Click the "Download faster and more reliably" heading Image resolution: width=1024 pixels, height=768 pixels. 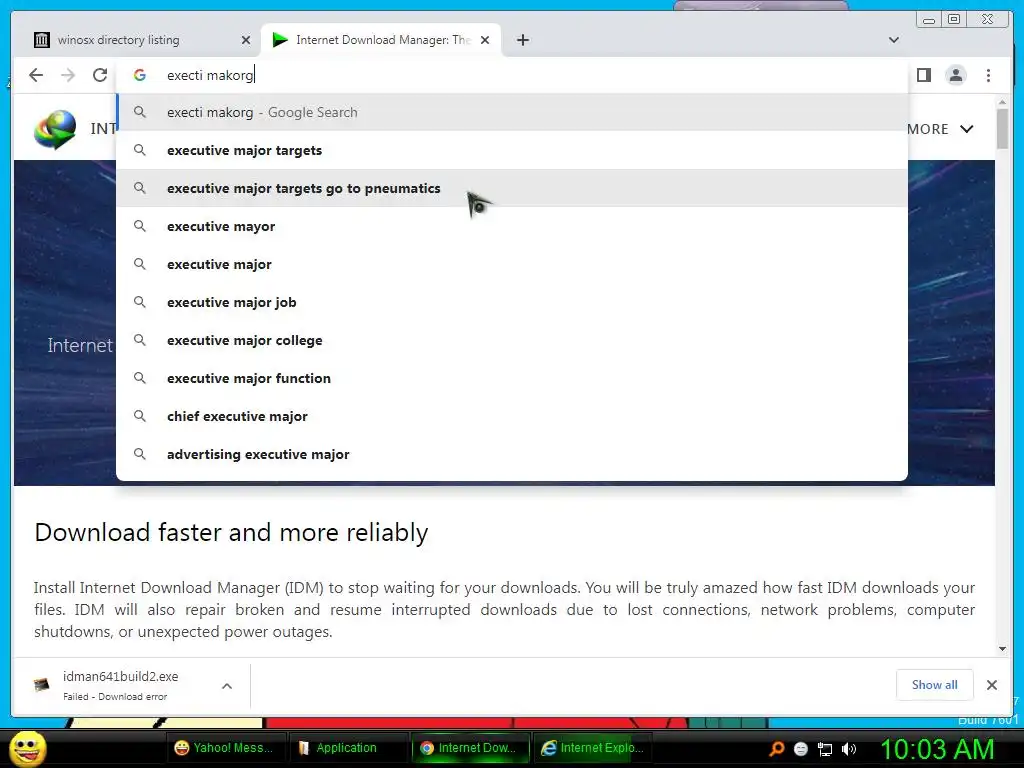[x=231, y=532]
